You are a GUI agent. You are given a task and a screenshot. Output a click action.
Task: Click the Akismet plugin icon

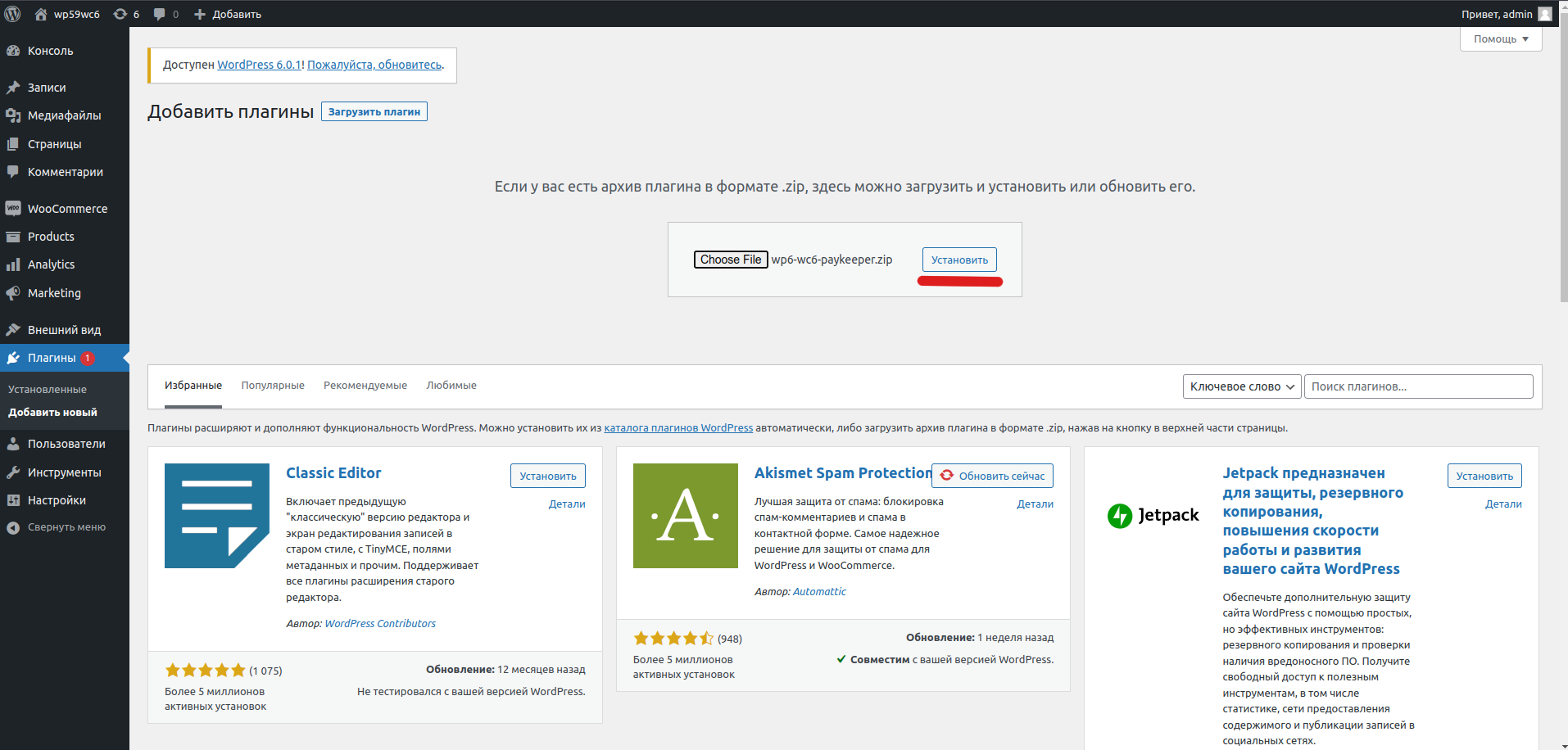pos(685,516)
